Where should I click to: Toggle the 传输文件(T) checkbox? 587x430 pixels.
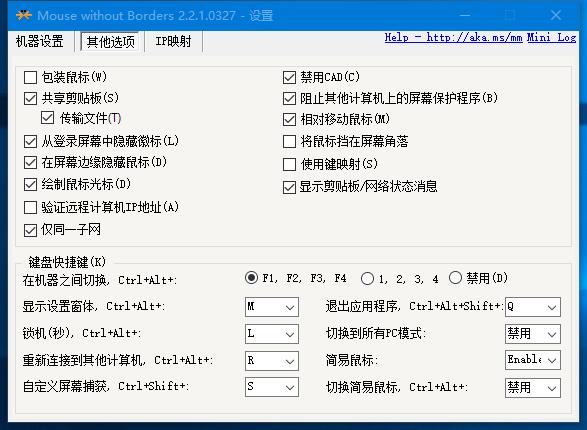(x=47, y=118)
